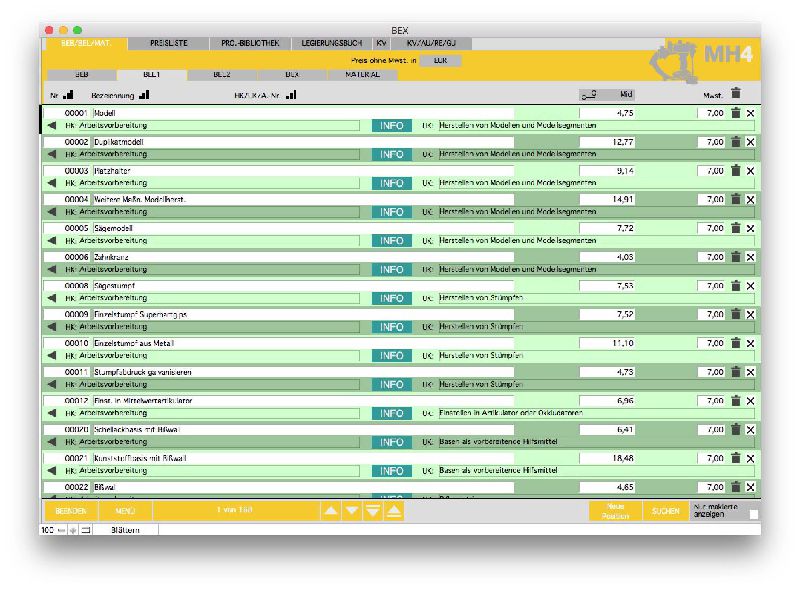
Task: Toggle the Mkd button in the header
Action: click(x=606, y=95)
